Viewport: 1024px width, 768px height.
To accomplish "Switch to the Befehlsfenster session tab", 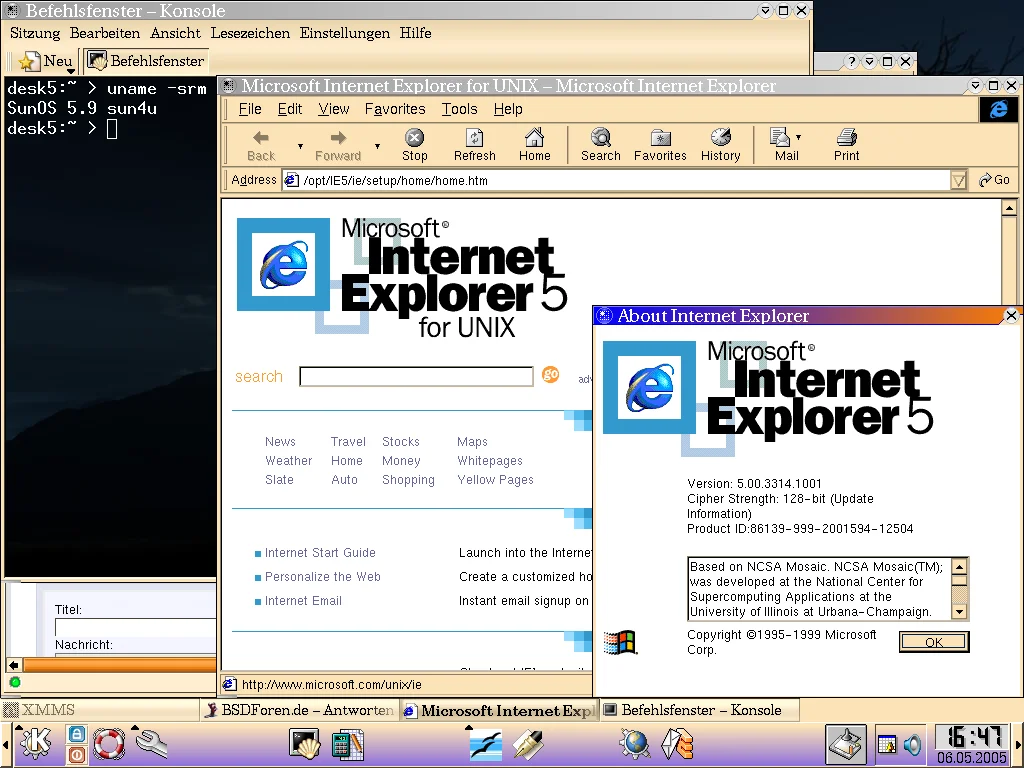I will point(146,61).
